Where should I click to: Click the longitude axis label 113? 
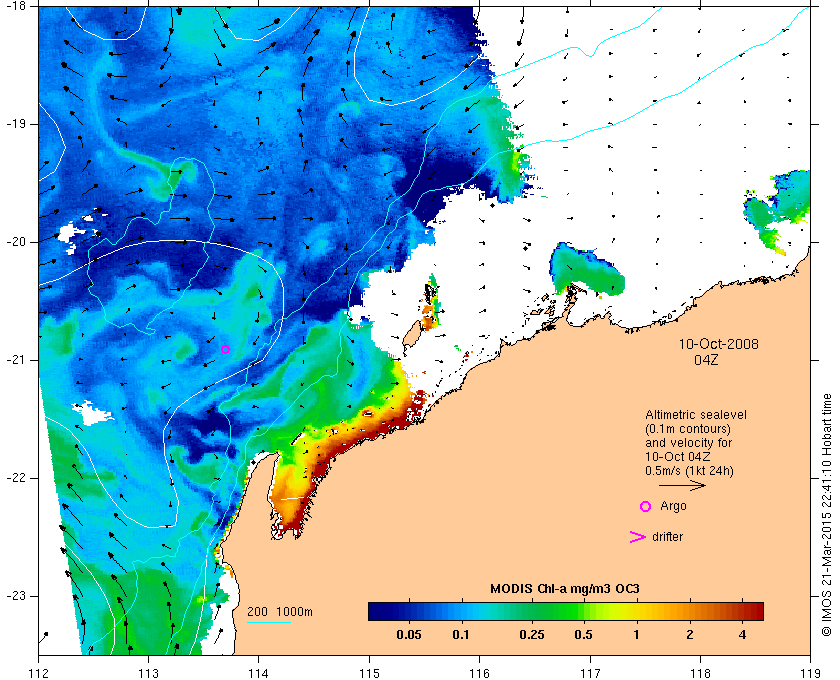click(x=148, y=674)
